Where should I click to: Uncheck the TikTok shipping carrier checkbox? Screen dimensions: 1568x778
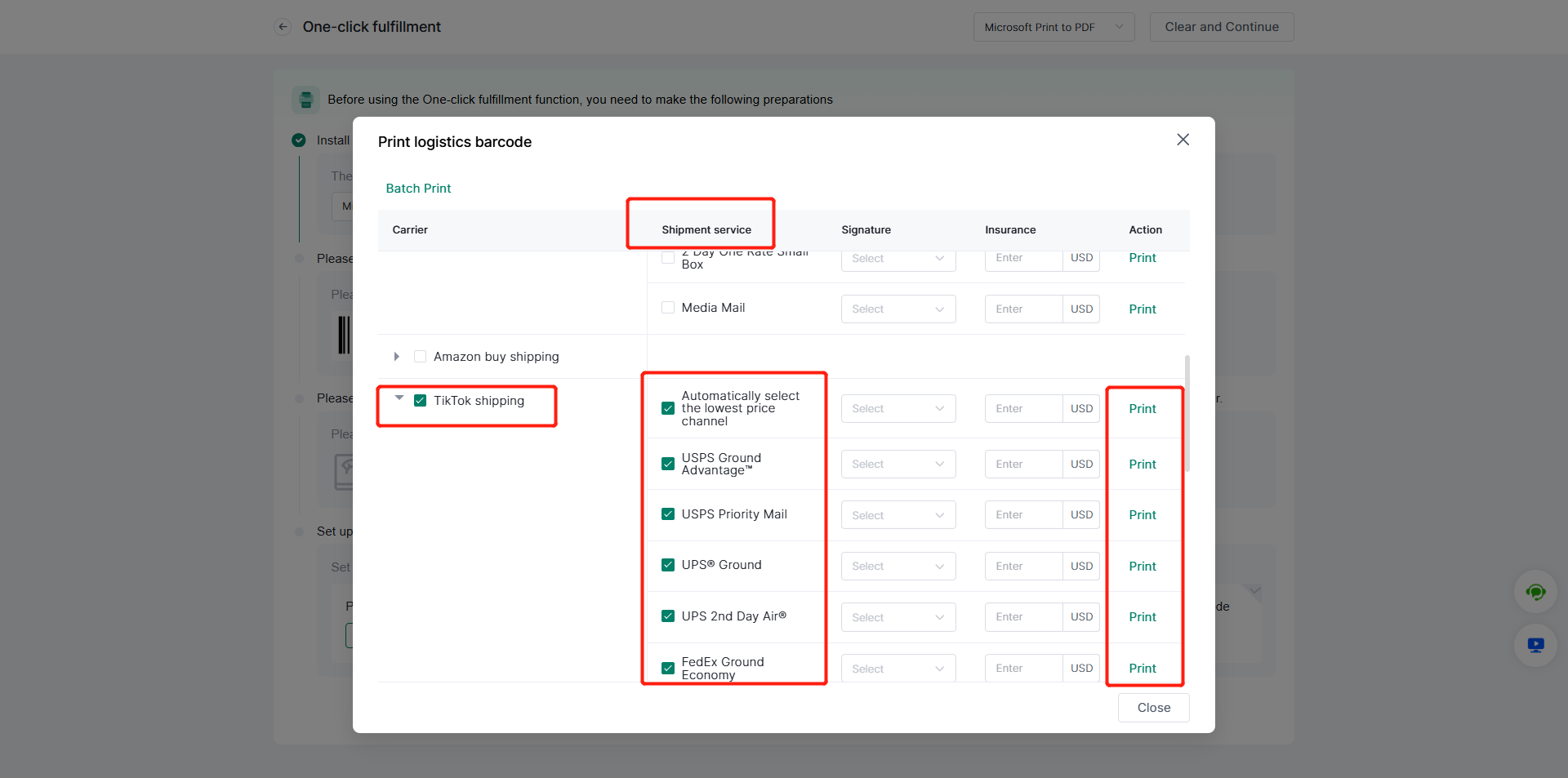[421, 401]
